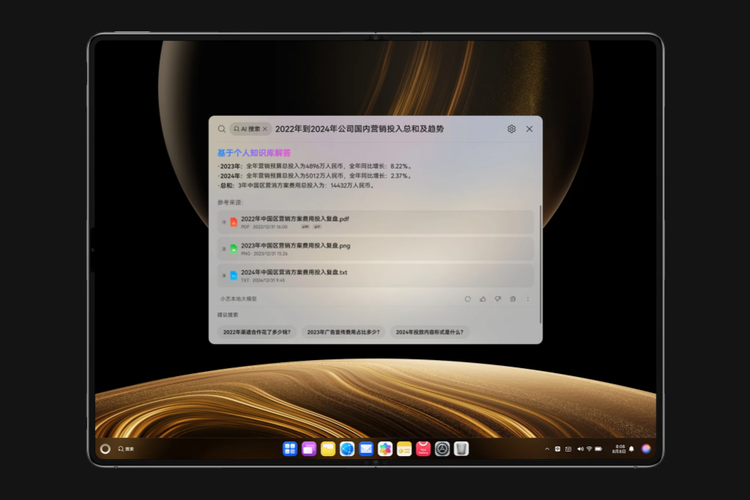Image resolution: width=750 pixels, height=500 pixels.
Task: Choose suggestion starting with 2024年投放
Action: pyautogui.click(x=430, y=332)
